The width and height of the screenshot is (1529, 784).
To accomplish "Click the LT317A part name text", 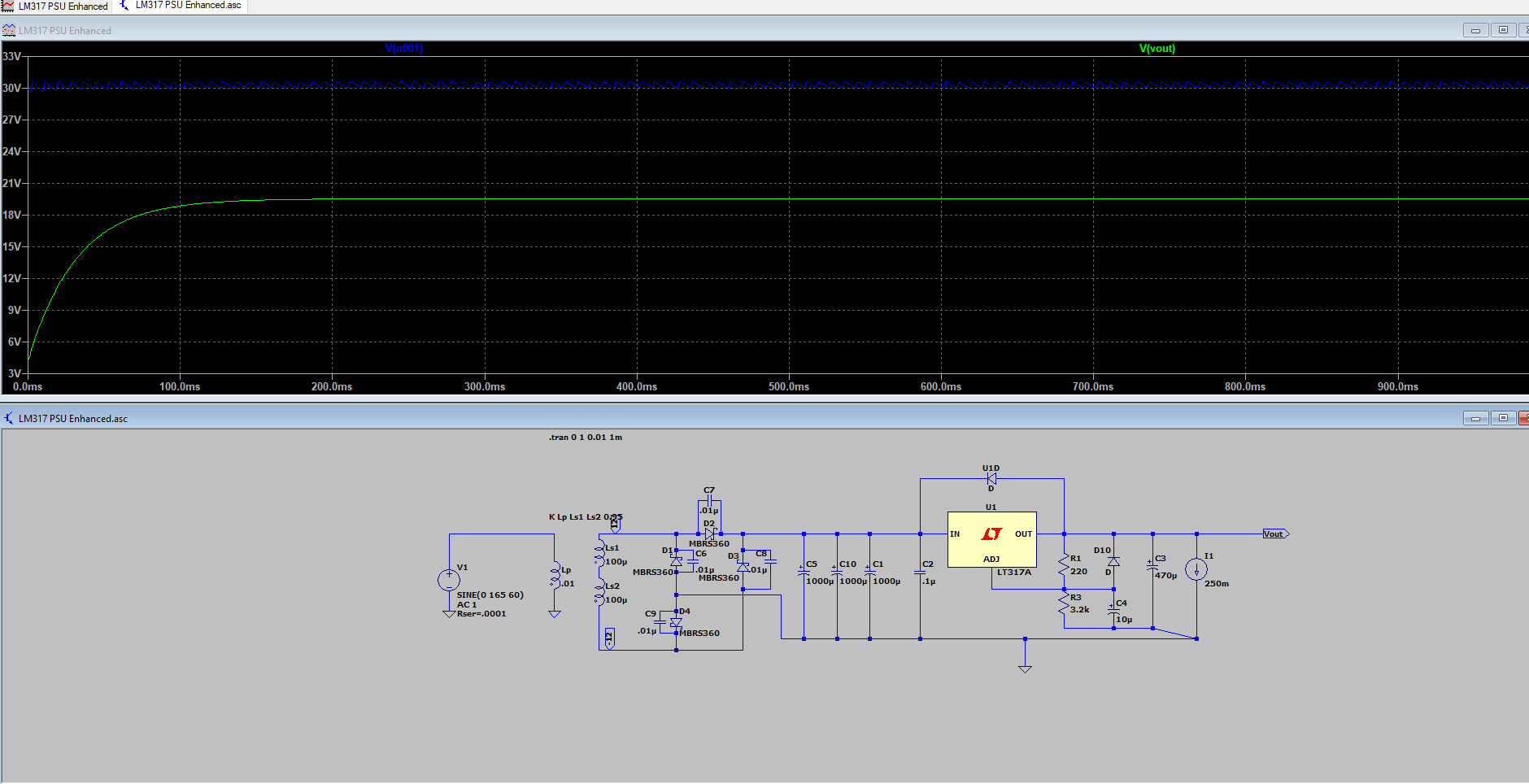I will point(1013,572).
